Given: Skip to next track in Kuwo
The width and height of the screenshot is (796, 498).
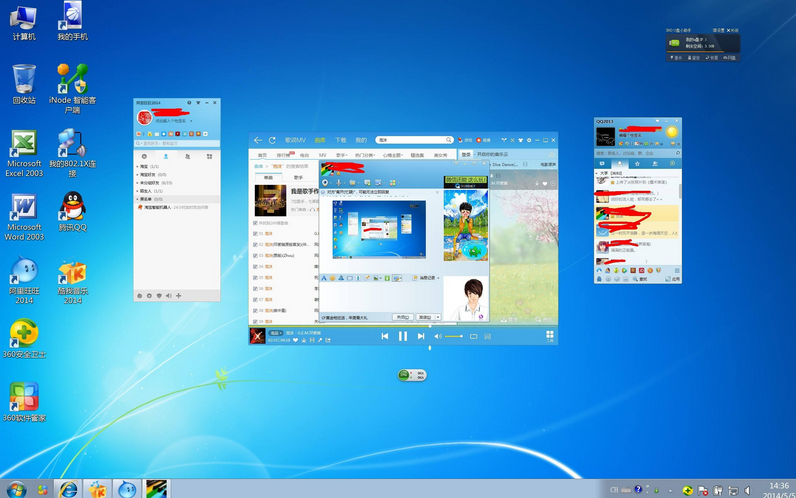Looking at the screenshot, I should click(x=421, y=336).
